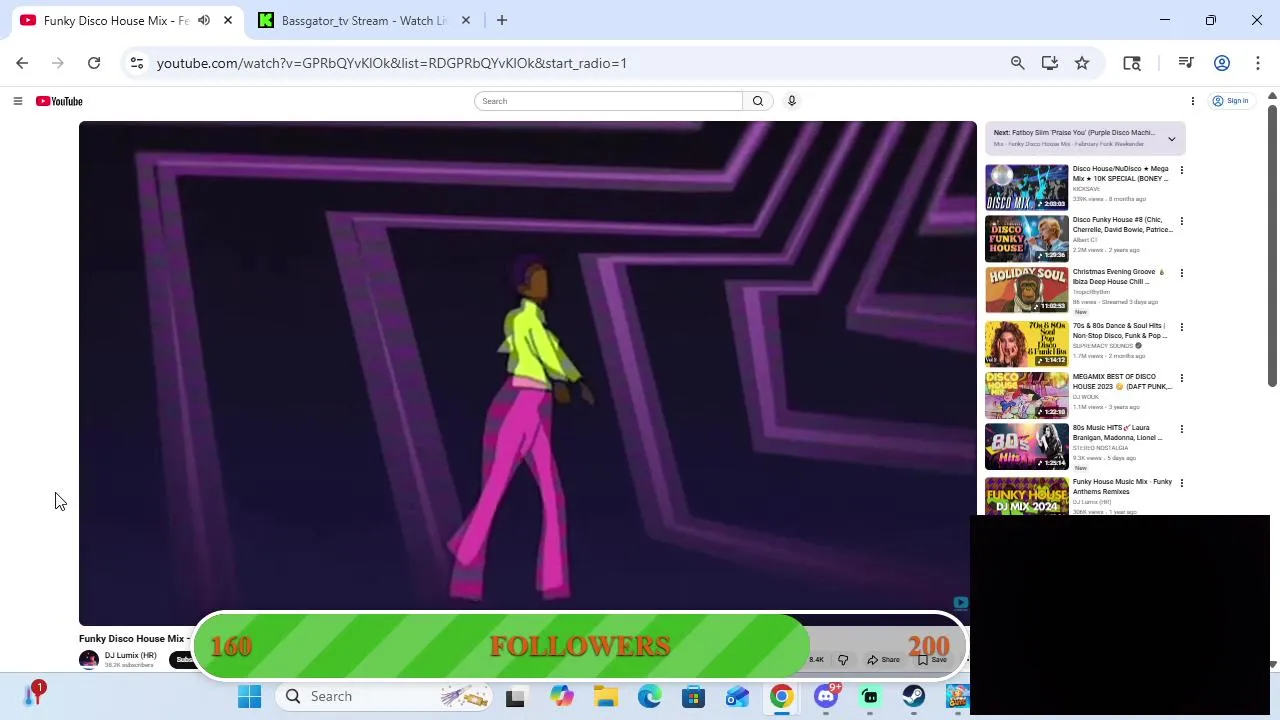The width and height of the screenshot is (1280, 720).
Task: Open options menu for MEGAMIX BEST OF DISCO HOUSE
Action: (x=1181, y=378)
